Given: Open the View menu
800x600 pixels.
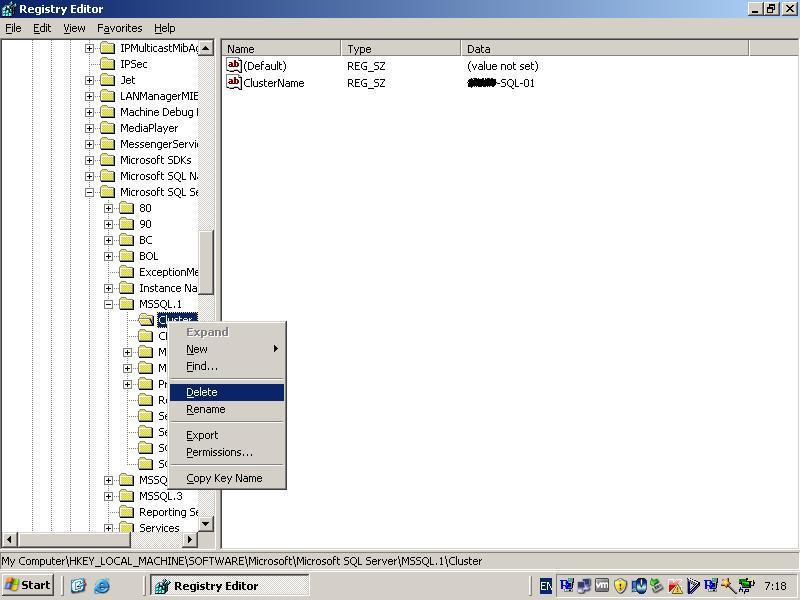Looking at the screenshot, I should [x=74, y=28].
